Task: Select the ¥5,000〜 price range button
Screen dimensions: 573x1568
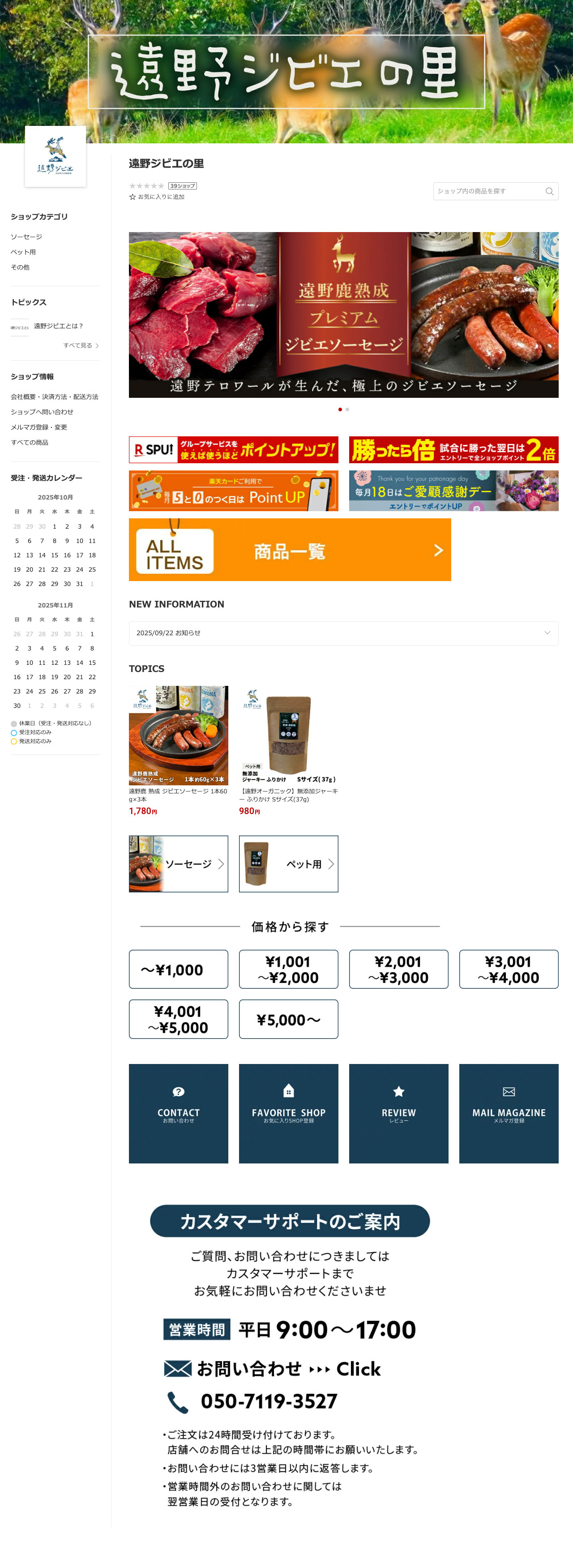Action: click(288, 1019)
